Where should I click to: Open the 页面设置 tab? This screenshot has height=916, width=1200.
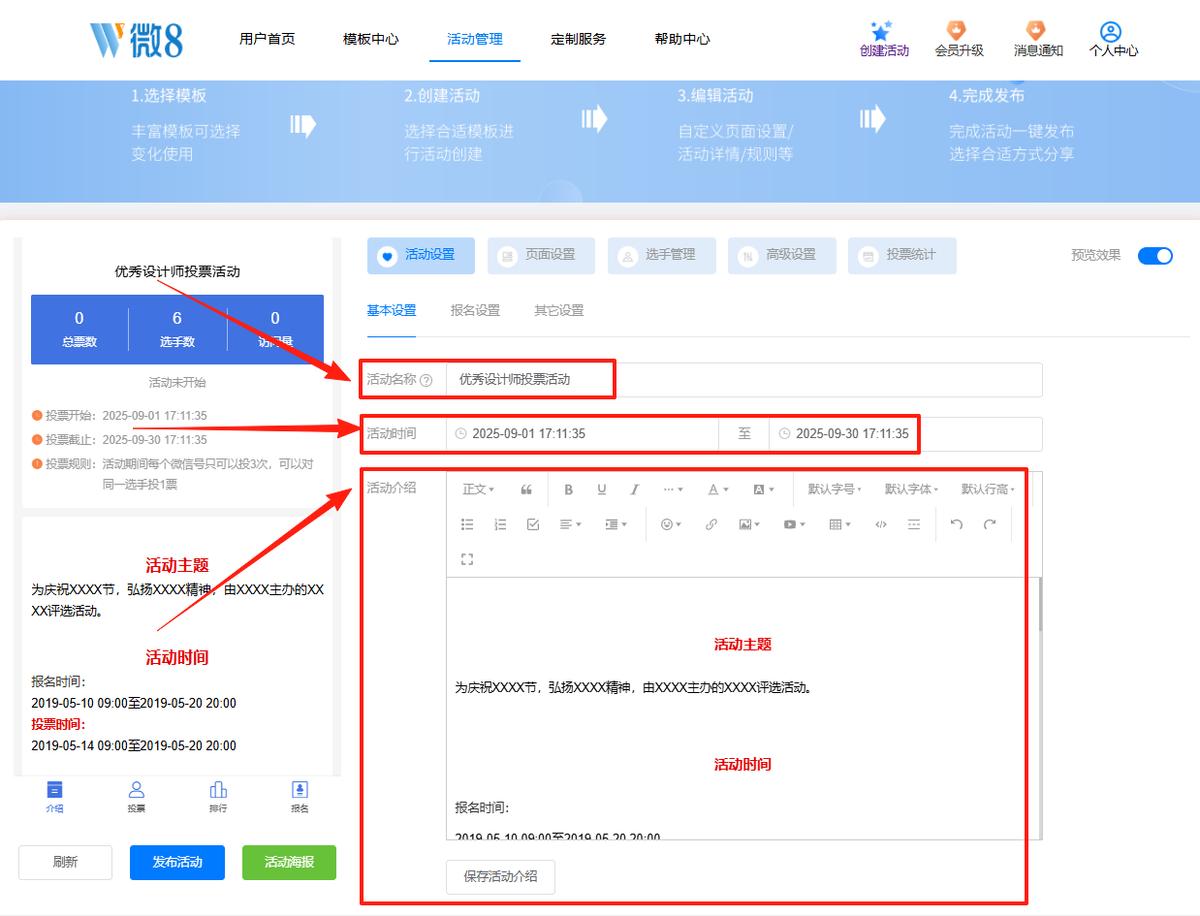(x=541, y=255)
